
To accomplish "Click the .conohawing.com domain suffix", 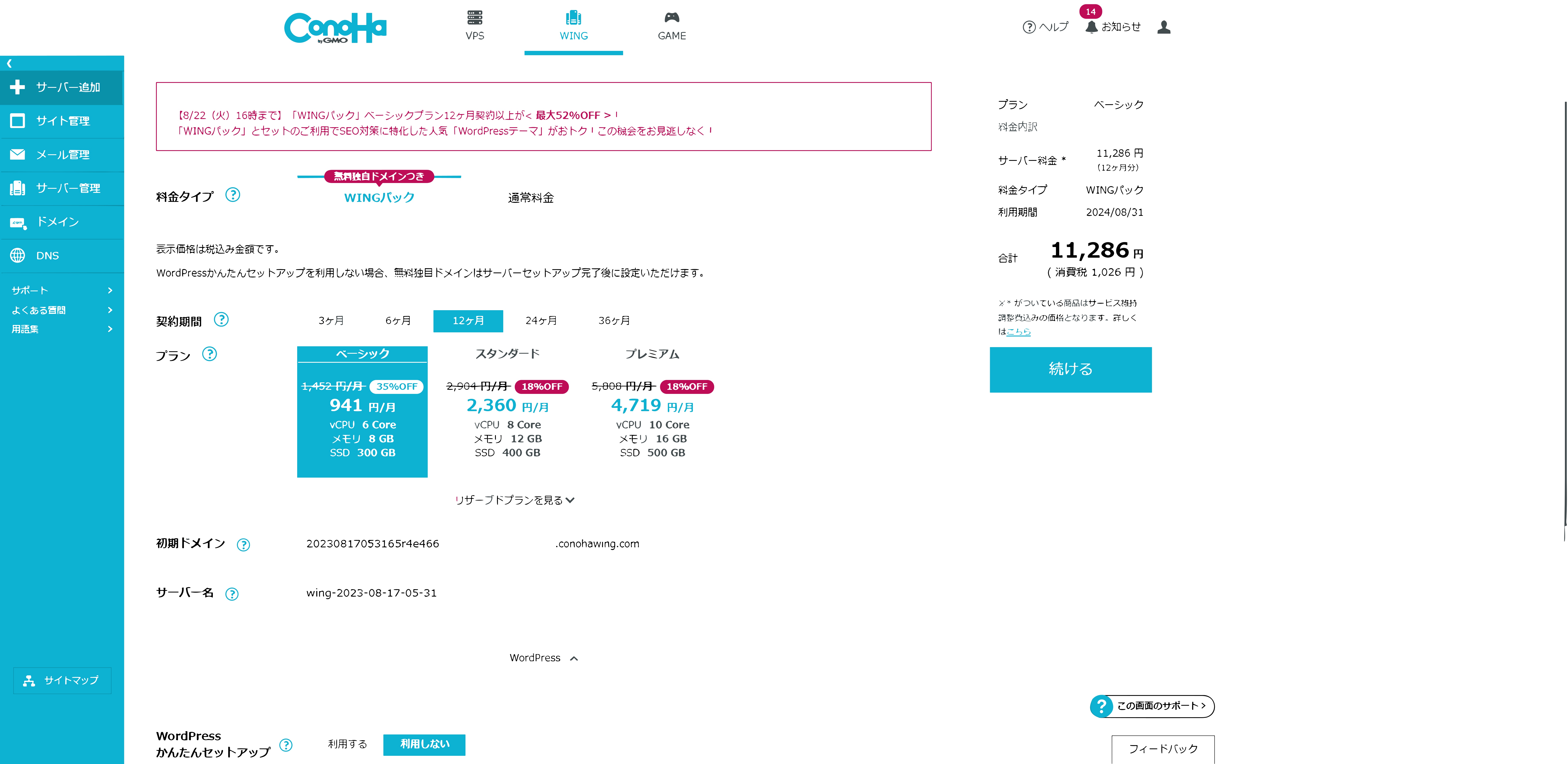I will point(597,544).
